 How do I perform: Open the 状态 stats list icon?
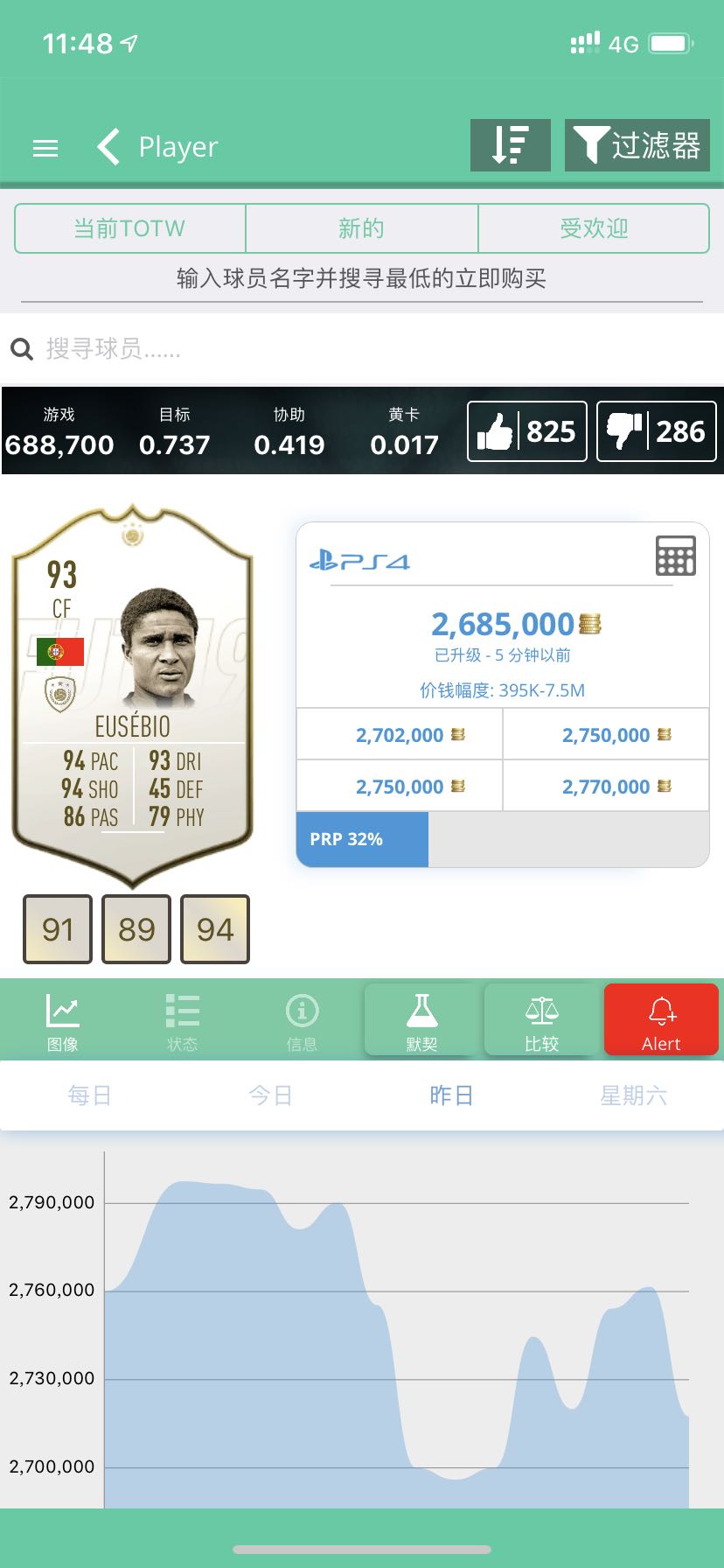point(182,1021)
